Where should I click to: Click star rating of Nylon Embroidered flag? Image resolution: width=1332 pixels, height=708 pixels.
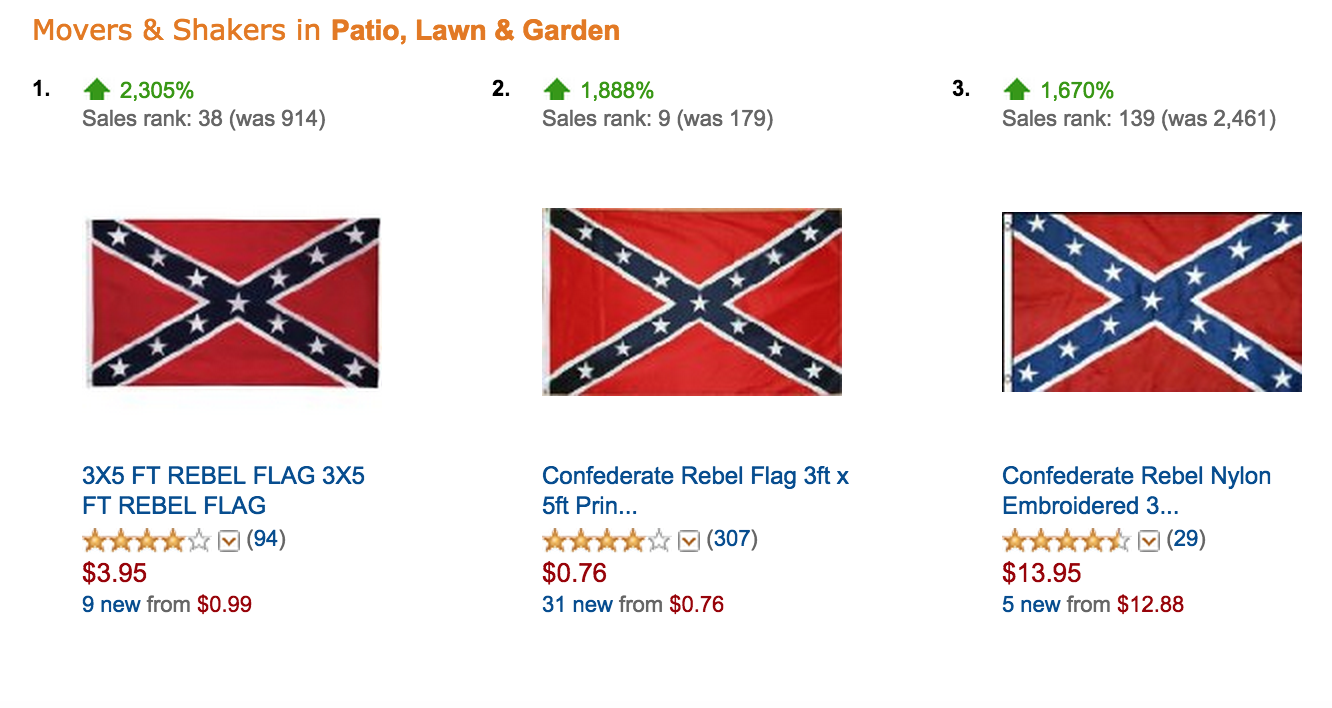1067,541
